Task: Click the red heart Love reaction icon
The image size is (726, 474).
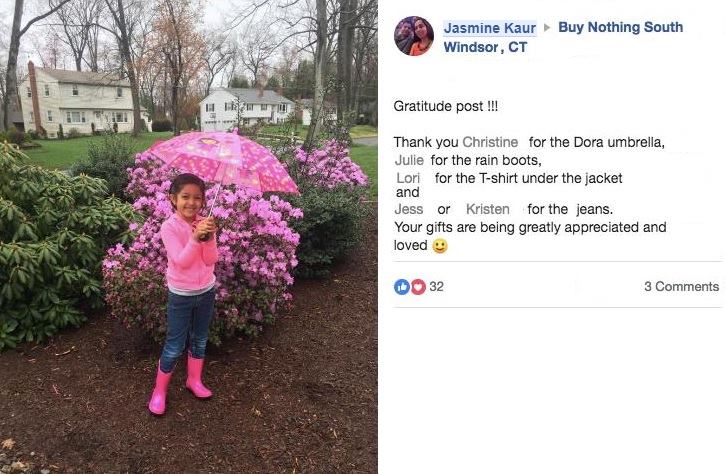Action: [418, 287]
